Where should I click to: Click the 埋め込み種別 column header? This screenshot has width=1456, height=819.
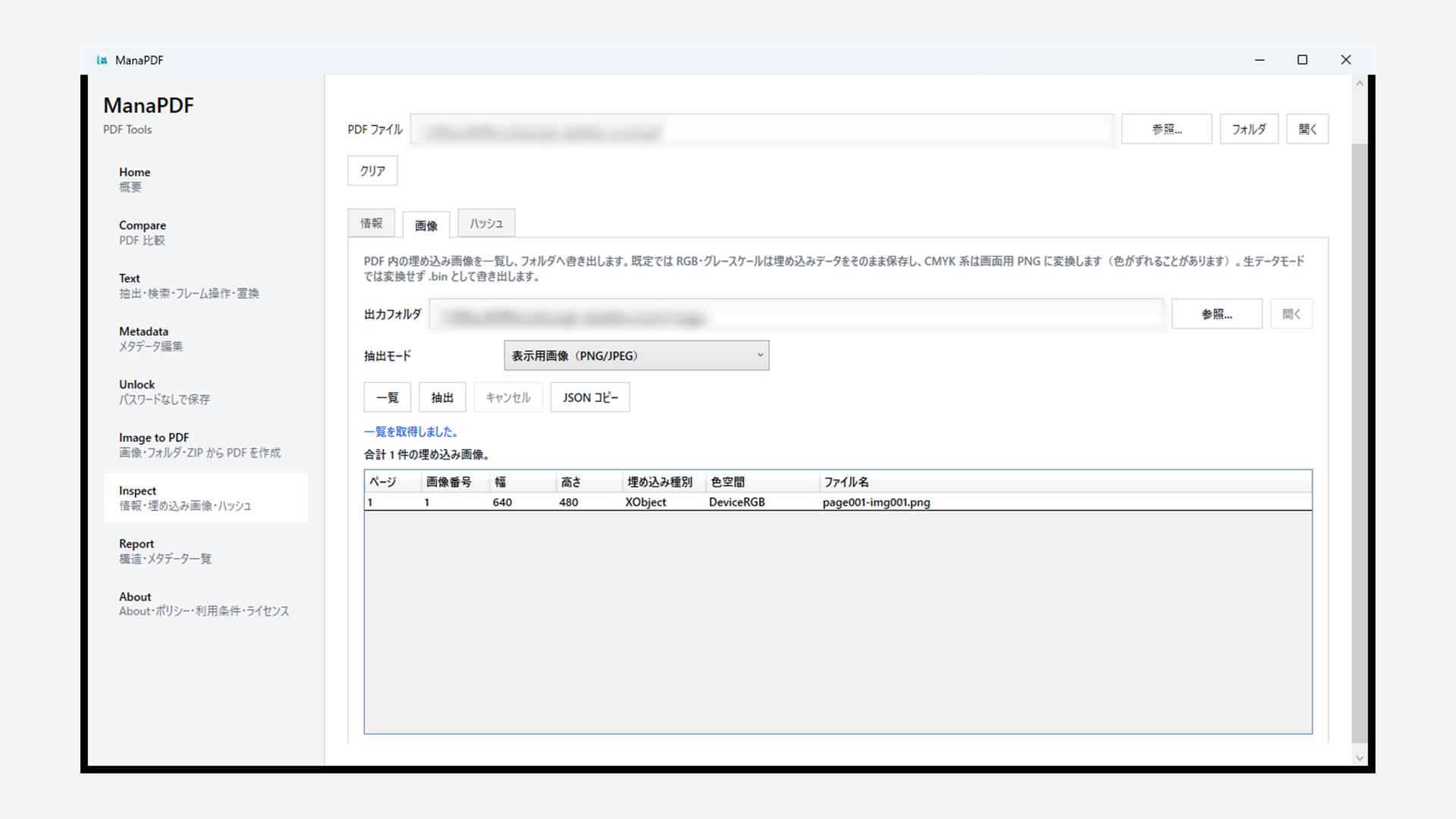pos(664,482)
